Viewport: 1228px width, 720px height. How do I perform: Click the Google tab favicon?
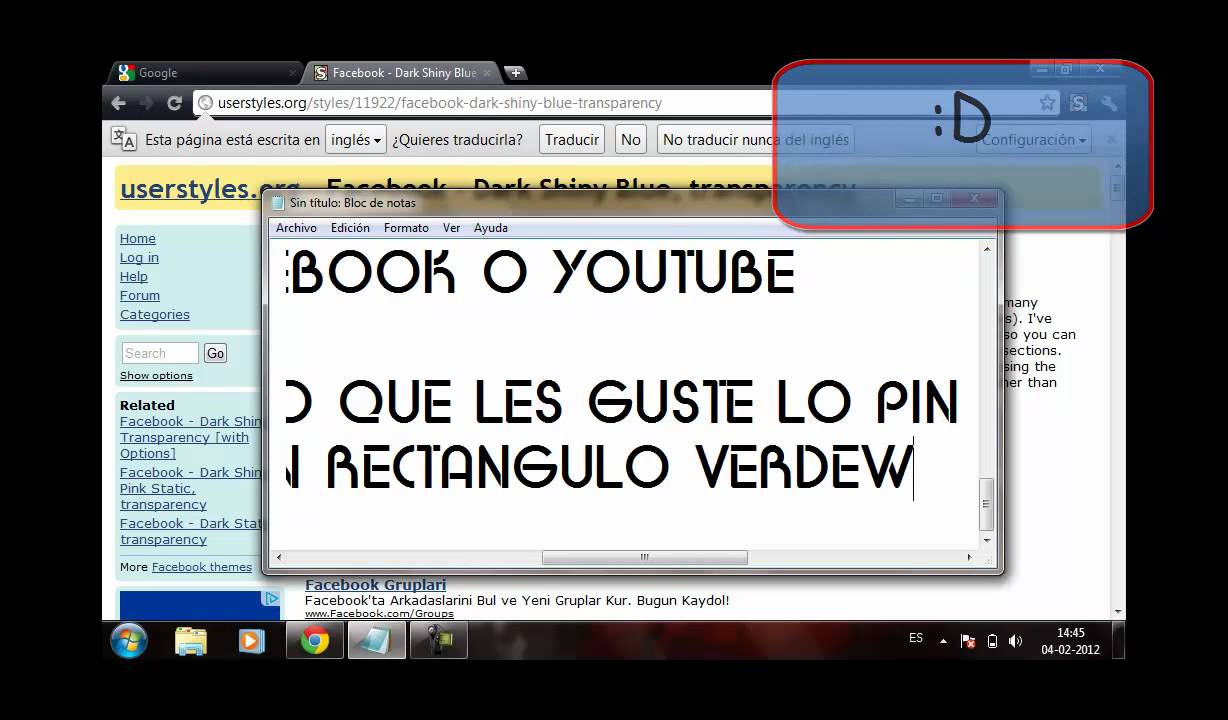(x=126, y=72)
